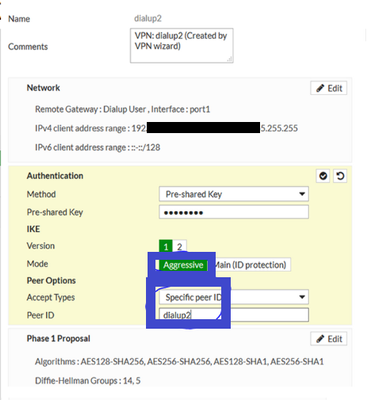Click the Algorithms list text

pos(179,362)
